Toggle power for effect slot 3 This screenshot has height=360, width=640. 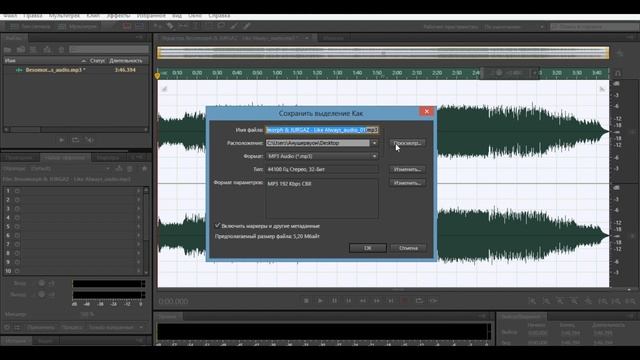point(17,209)
